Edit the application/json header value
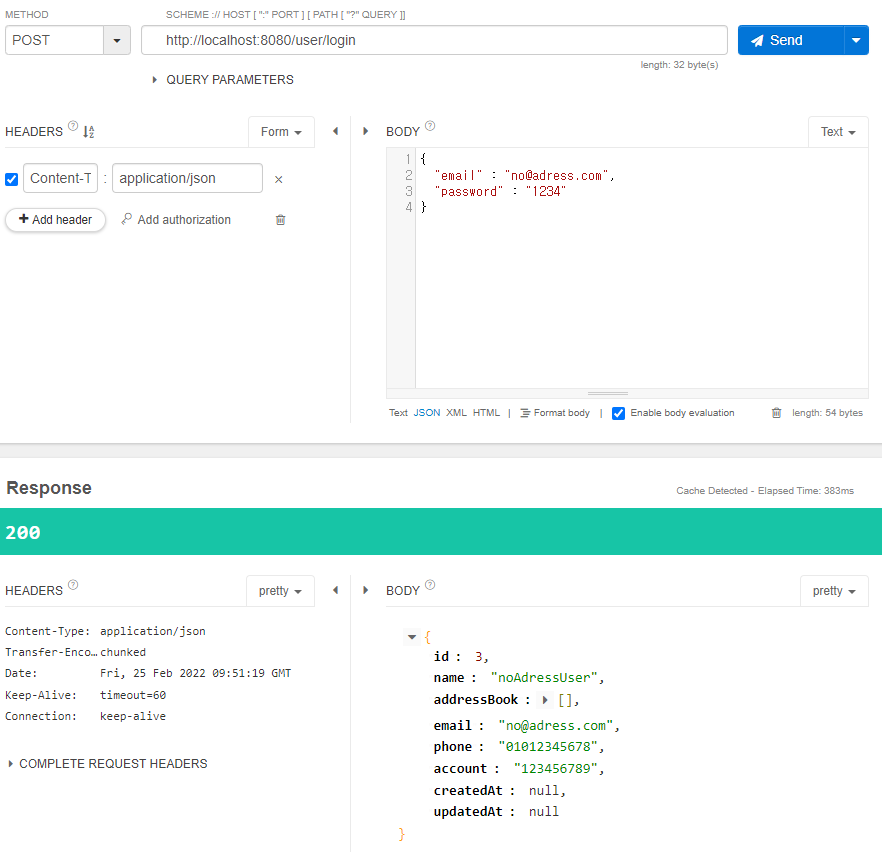 (187, 178)
